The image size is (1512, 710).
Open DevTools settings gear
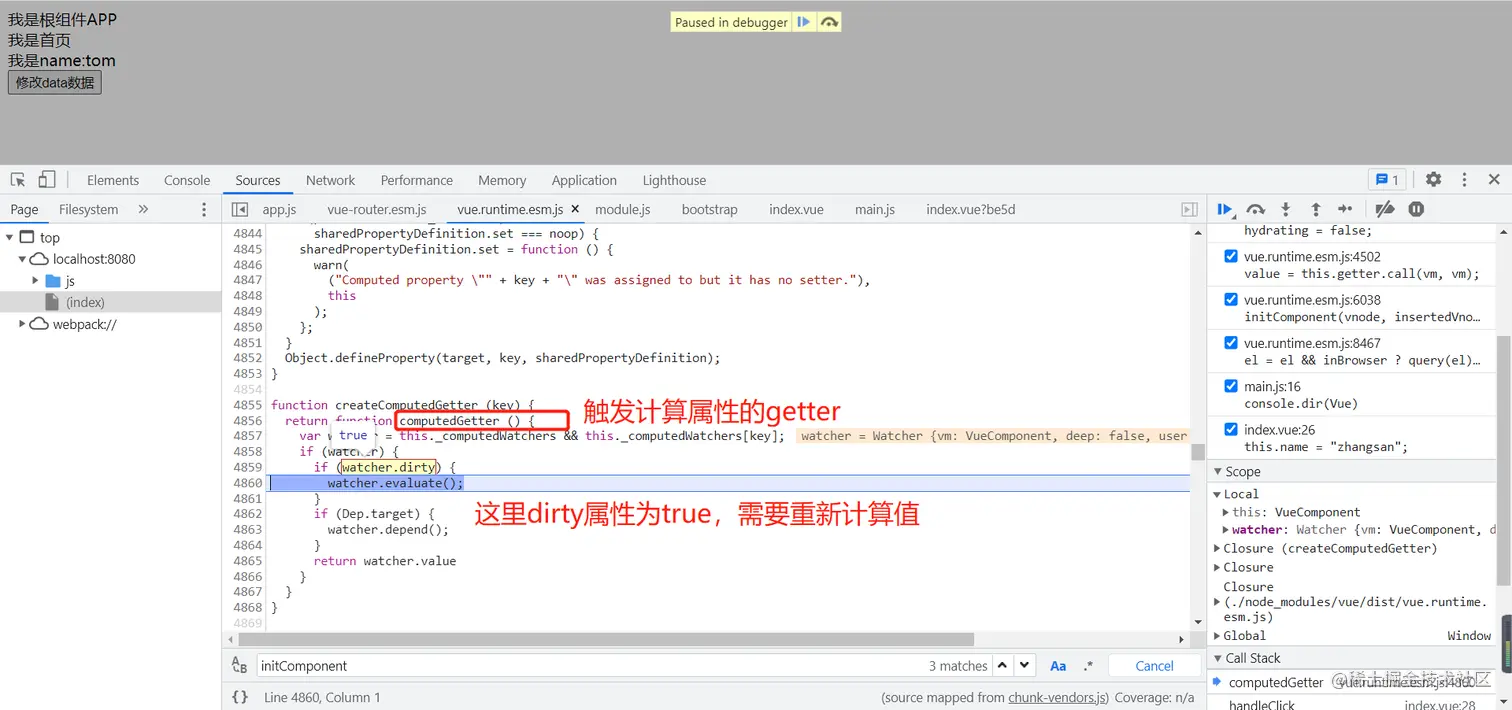coord(1433,180)
